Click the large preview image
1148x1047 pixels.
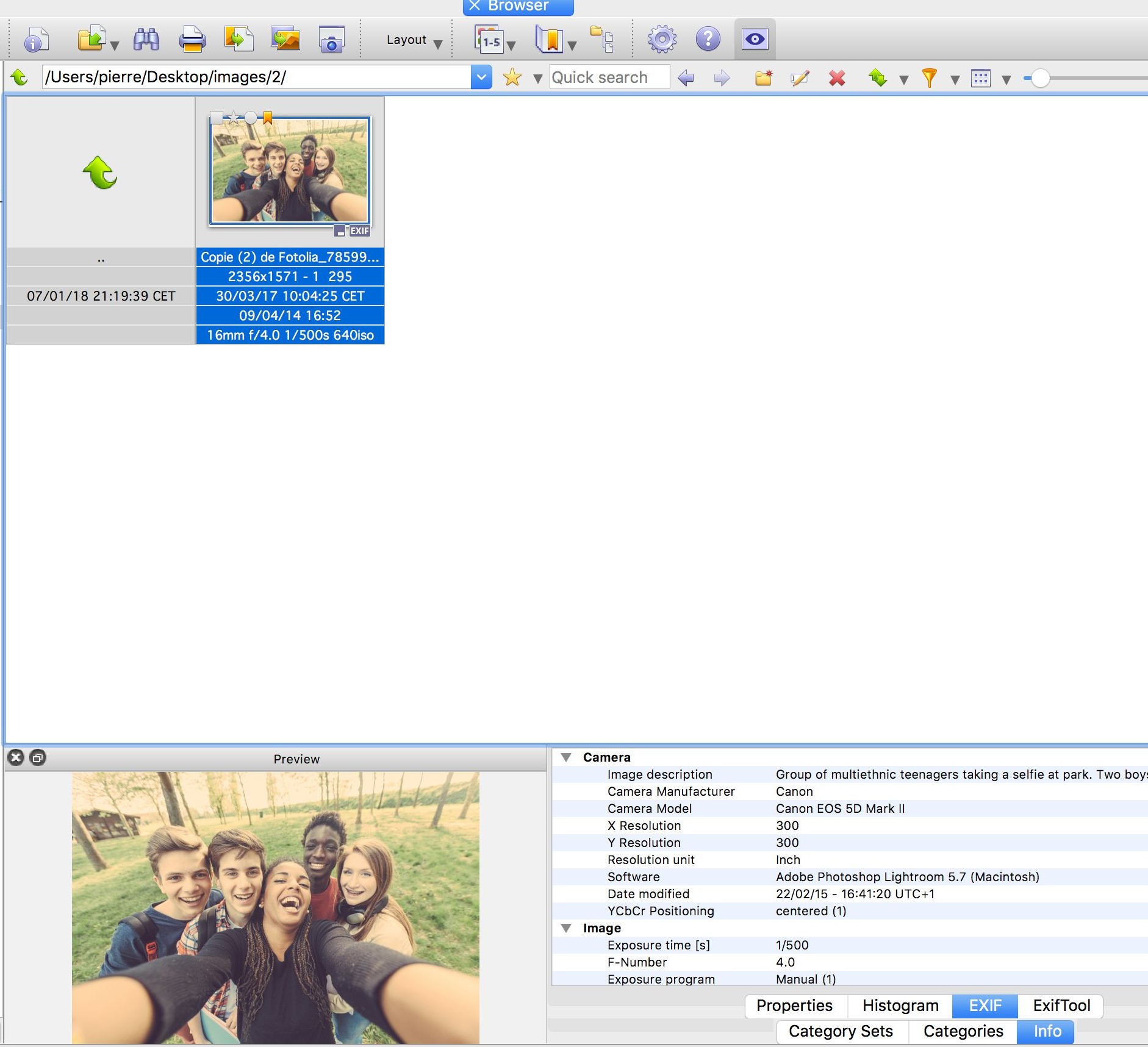coord(276,907)
